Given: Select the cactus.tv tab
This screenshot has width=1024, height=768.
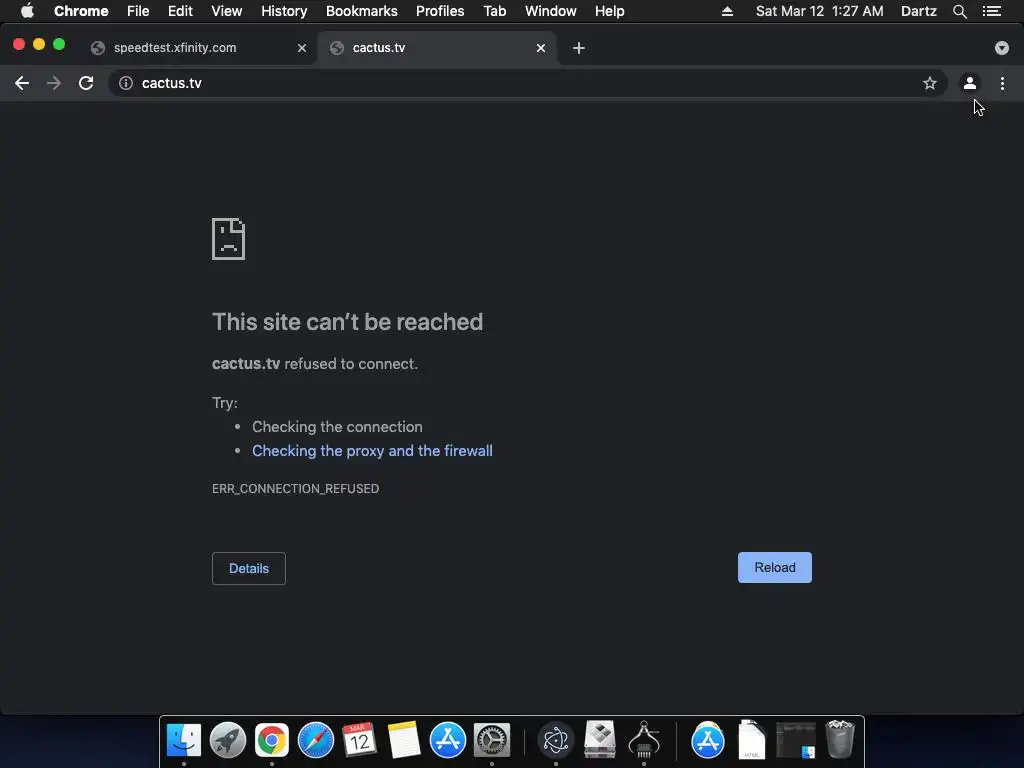Looking at the screenshot, I should (x=438, y=48).
